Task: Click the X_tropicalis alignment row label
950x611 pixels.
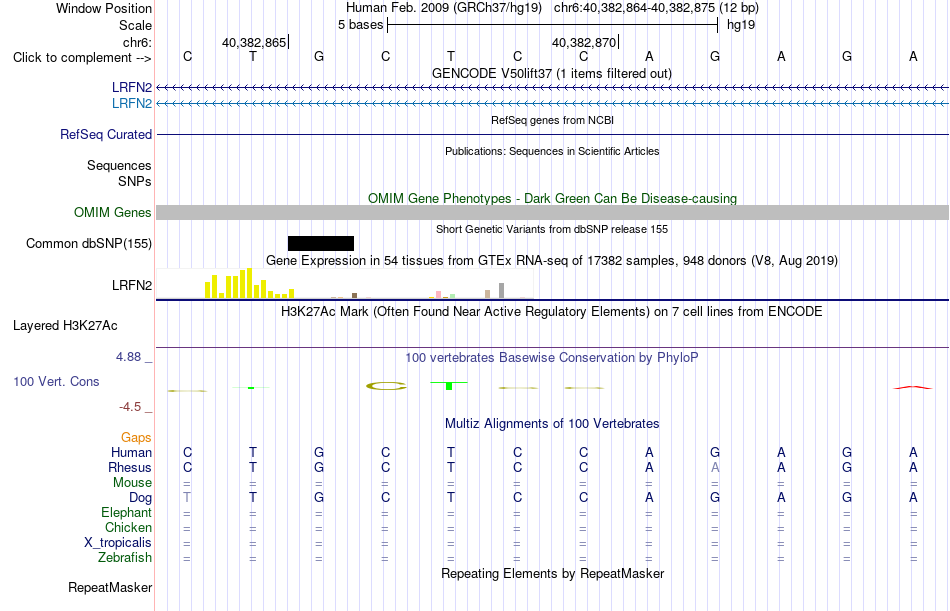Action: pos(118,543)
